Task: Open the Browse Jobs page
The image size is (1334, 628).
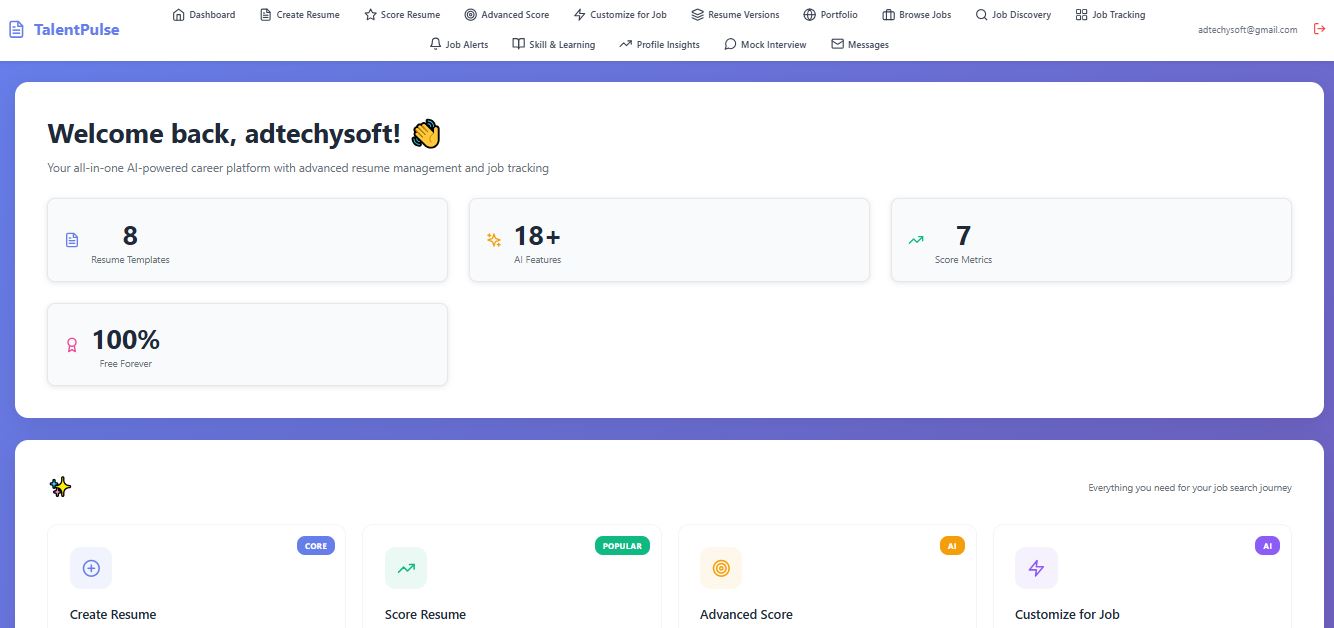Action: coord(916,14)
